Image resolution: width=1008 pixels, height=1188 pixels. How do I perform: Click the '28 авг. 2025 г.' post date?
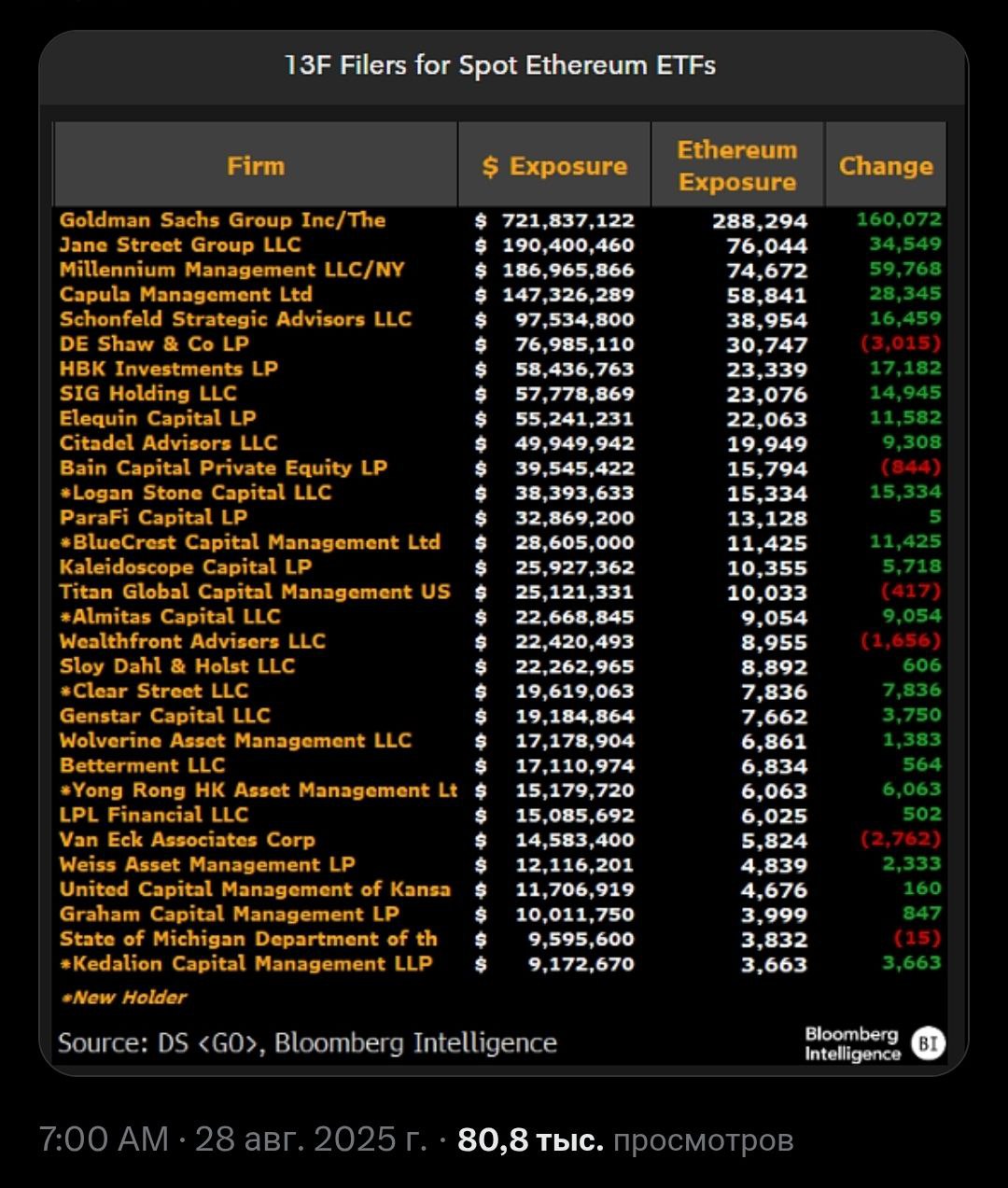pyautogui.click(x=310, y=1139)
